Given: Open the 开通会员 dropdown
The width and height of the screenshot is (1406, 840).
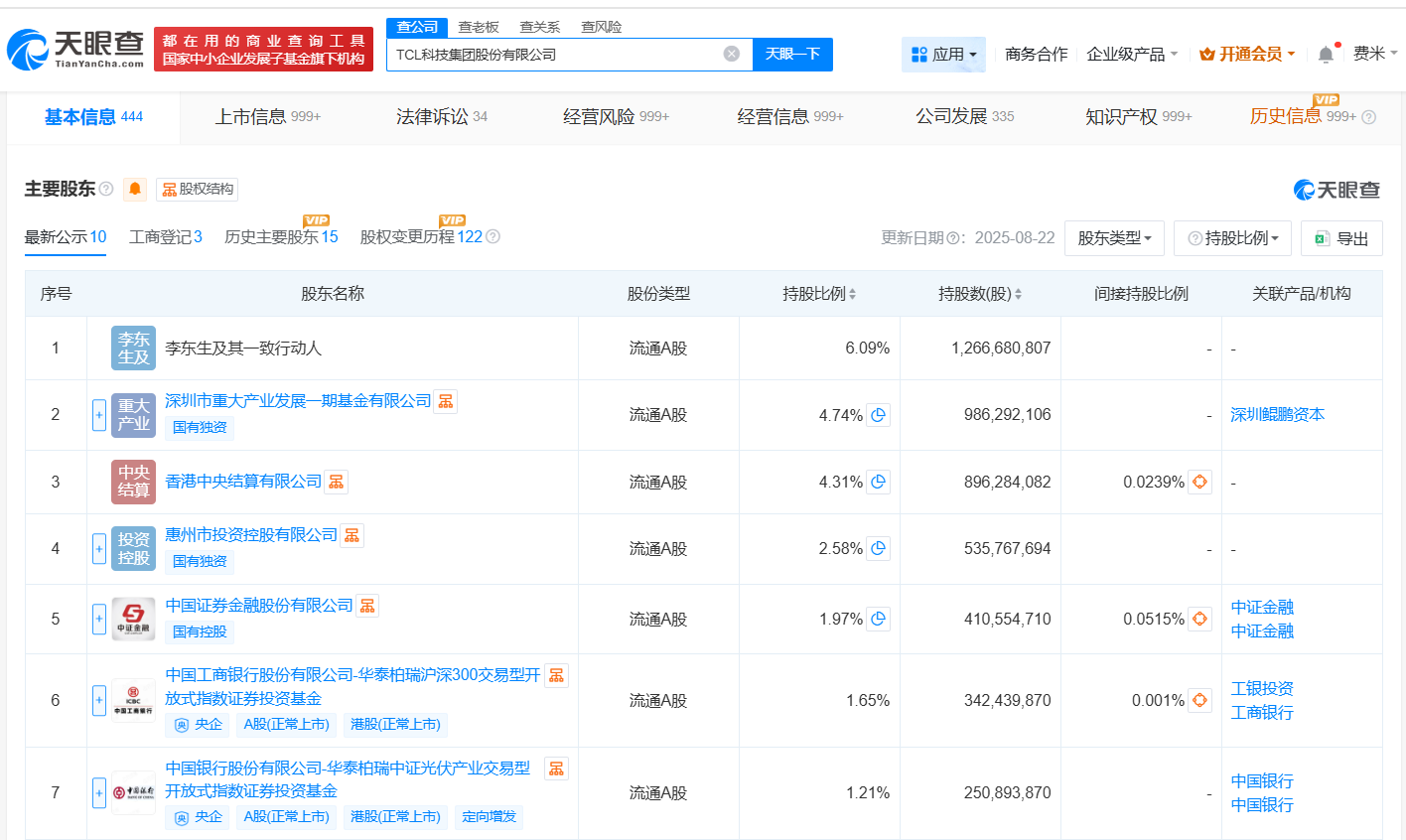Looking at the screenshot, I should coord(1247,55).
